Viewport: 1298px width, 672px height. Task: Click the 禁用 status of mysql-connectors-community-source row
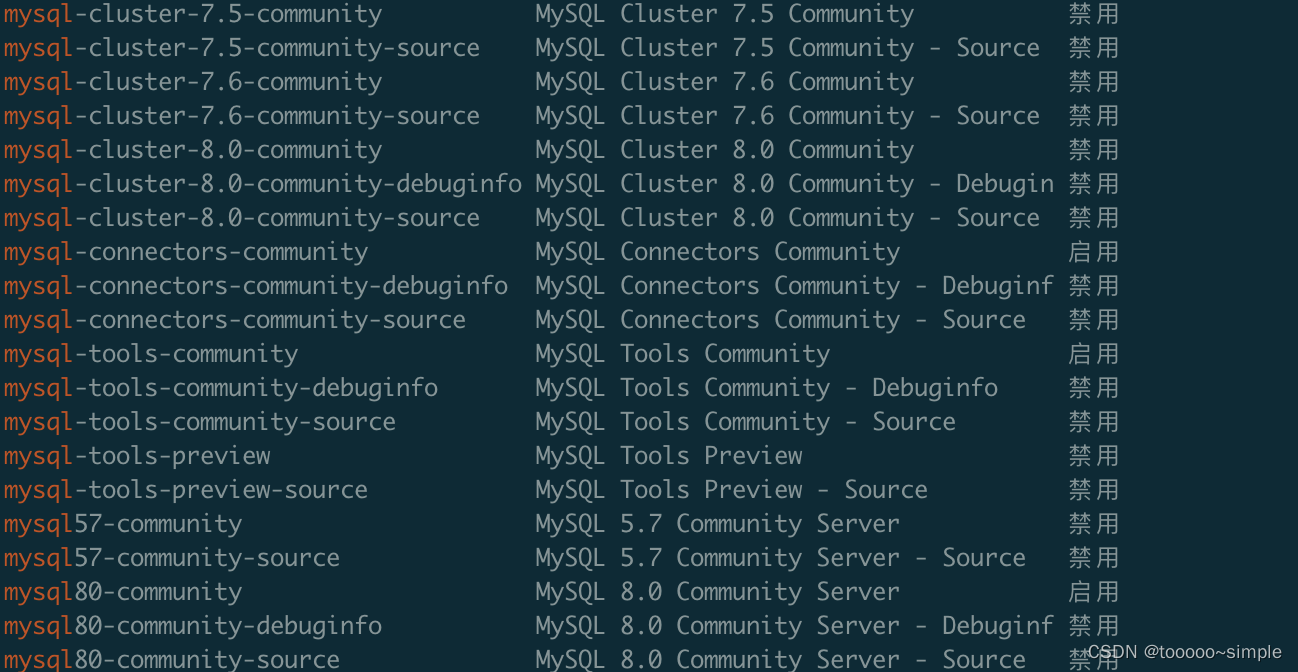pos(1093,320)
